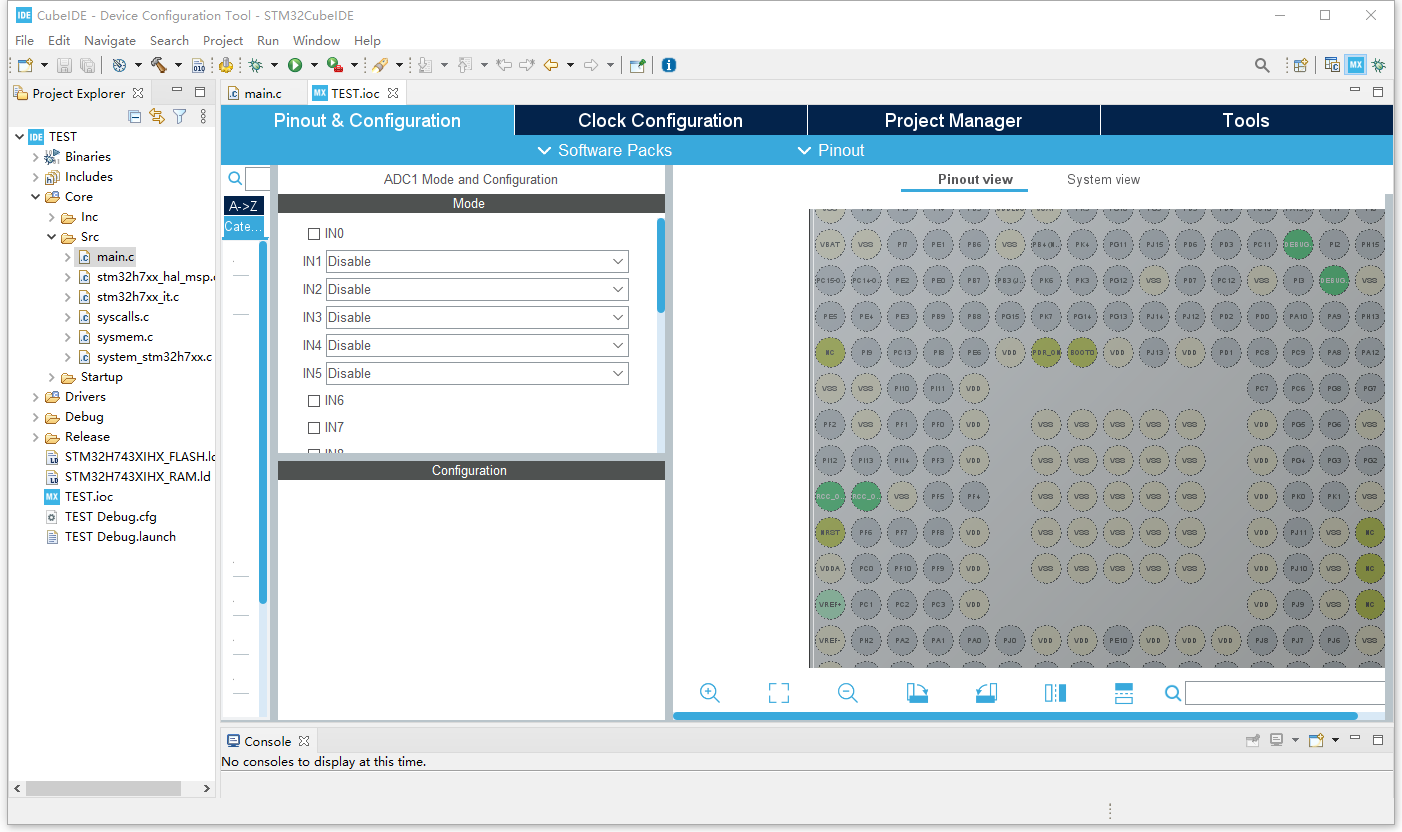Select System view
This screenshot has height=832, width=1402.
click(x=1103, y=180)
